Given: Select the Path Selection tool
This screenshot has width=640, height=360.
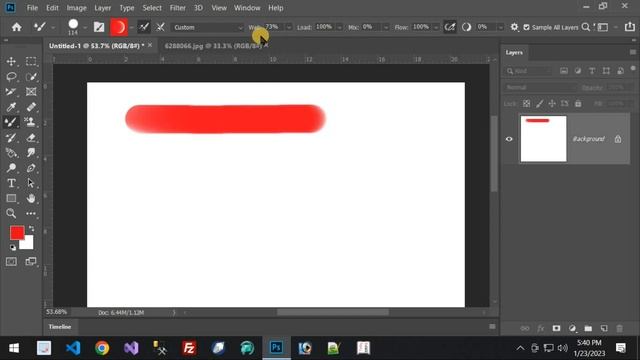Looking at the screenshot, I should point(31,183).
